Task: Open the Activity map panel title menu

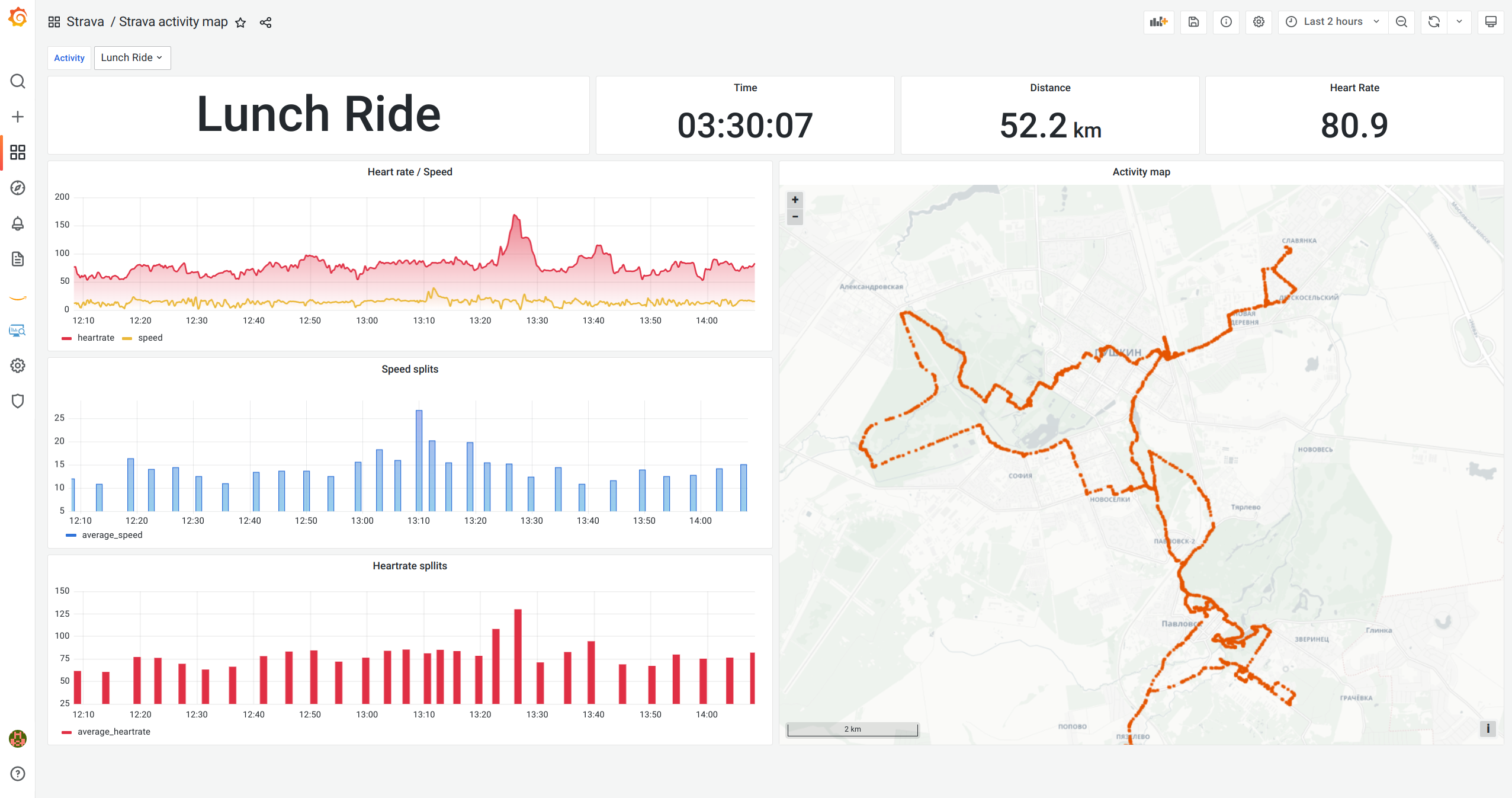Action: click(x=1141, y=172)
